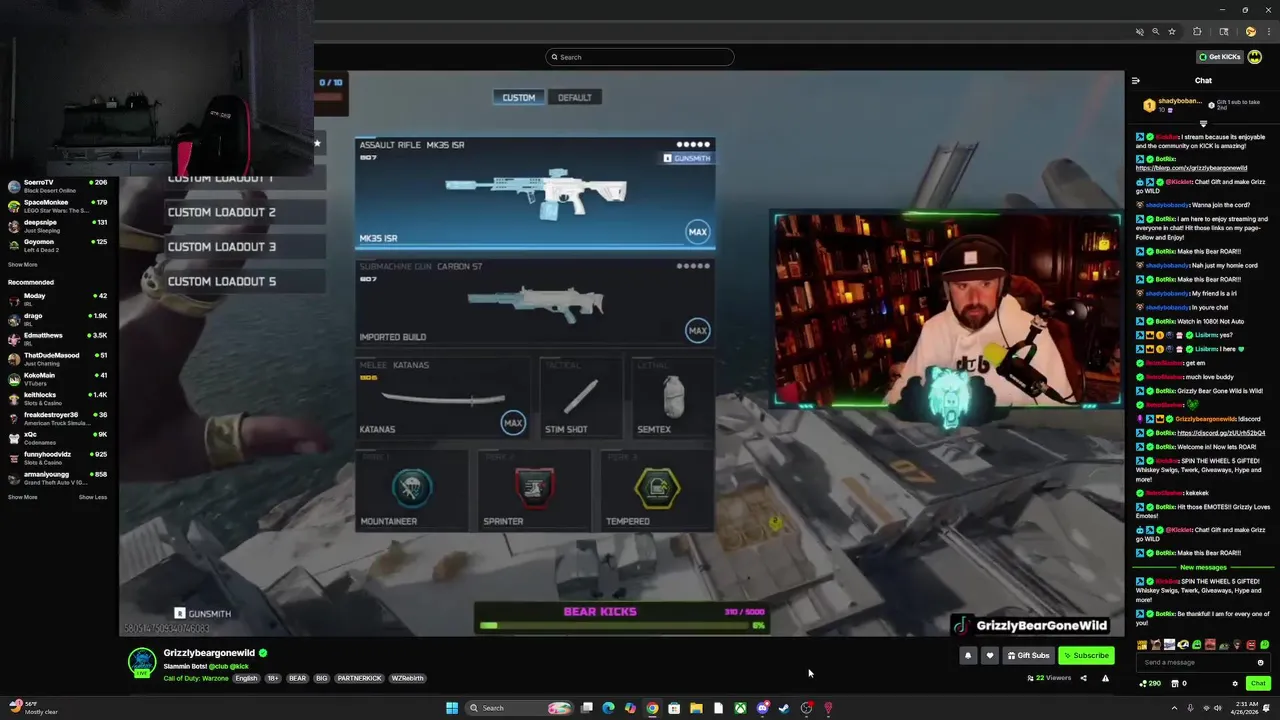Select Custom Loadout 5 in video
This screenshot has width=1280, height=720.
click(245, 281)
